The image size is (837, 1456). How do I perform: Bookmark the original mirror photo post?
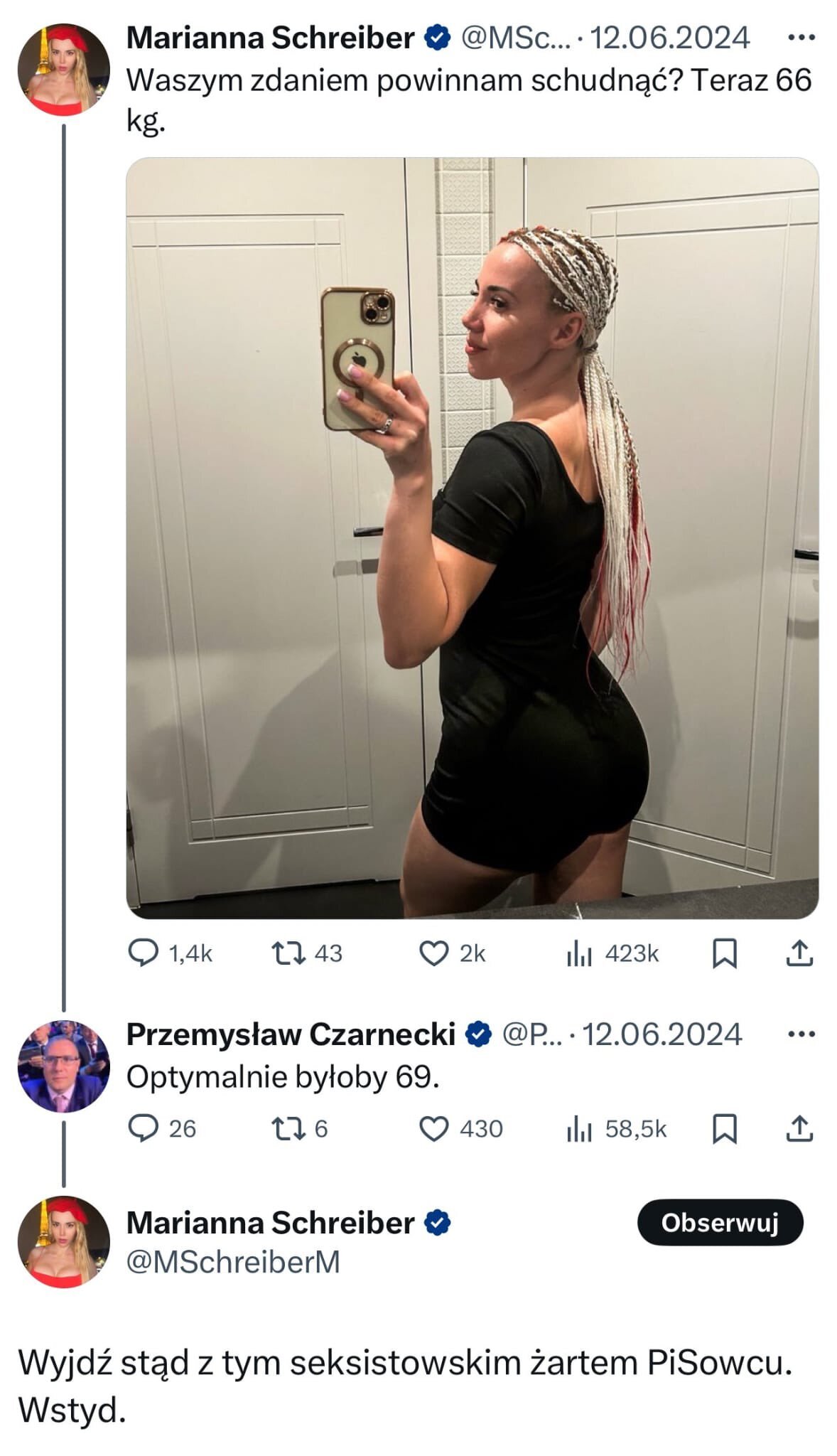click(x=724, y=953)
